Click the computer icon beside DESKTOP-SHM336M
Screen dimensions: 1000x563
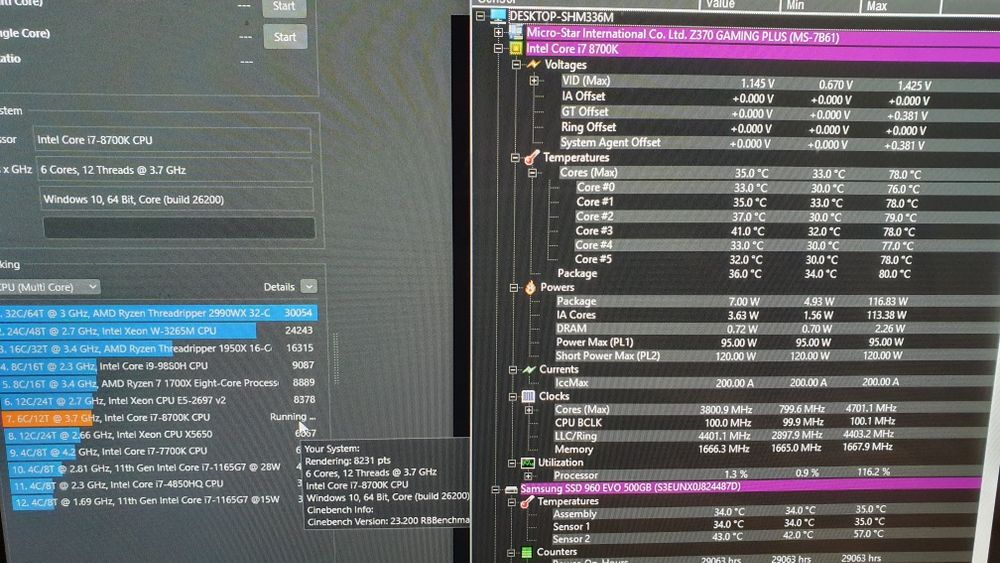(498, 16)
